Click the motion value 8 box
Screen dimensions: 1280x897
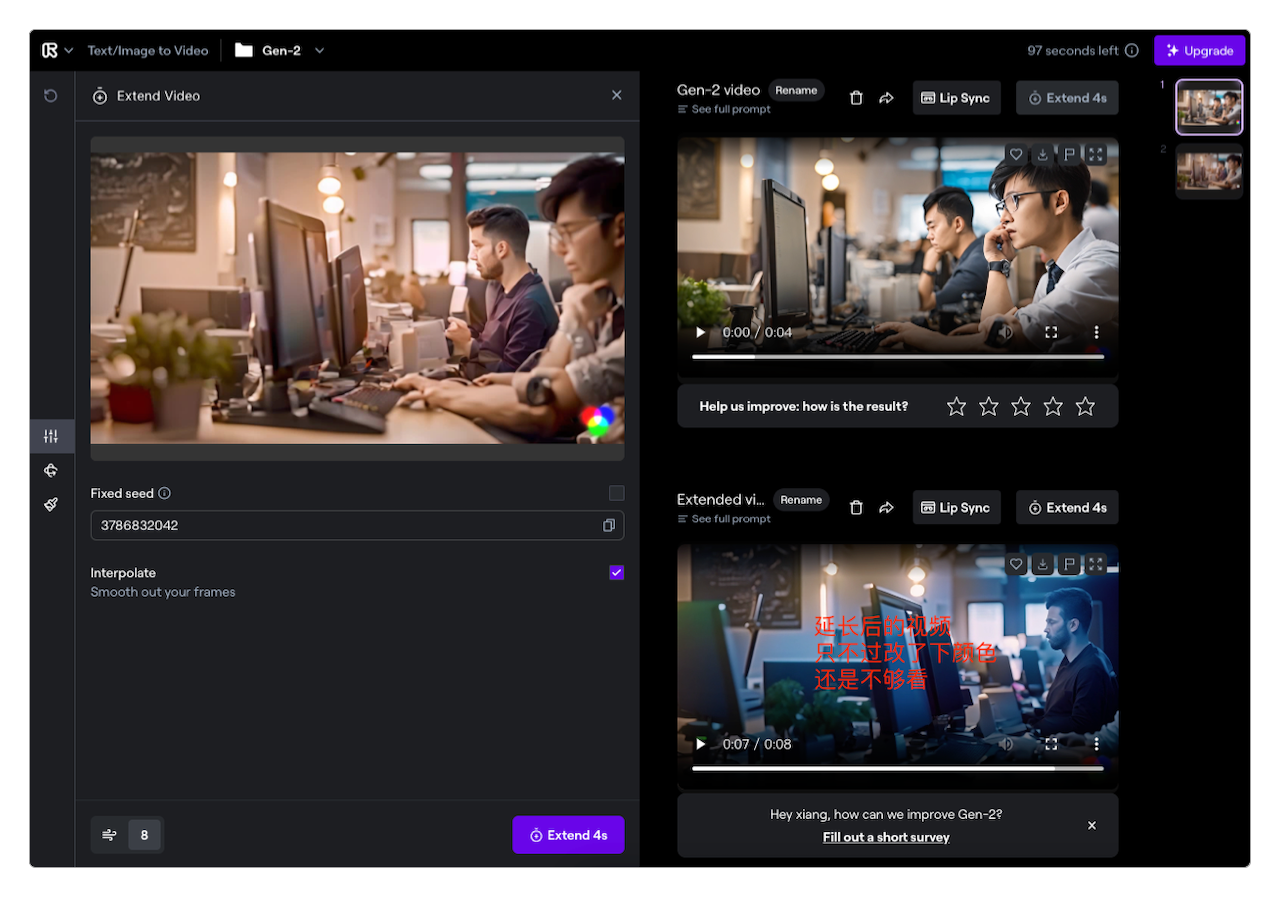coord(144,835)
